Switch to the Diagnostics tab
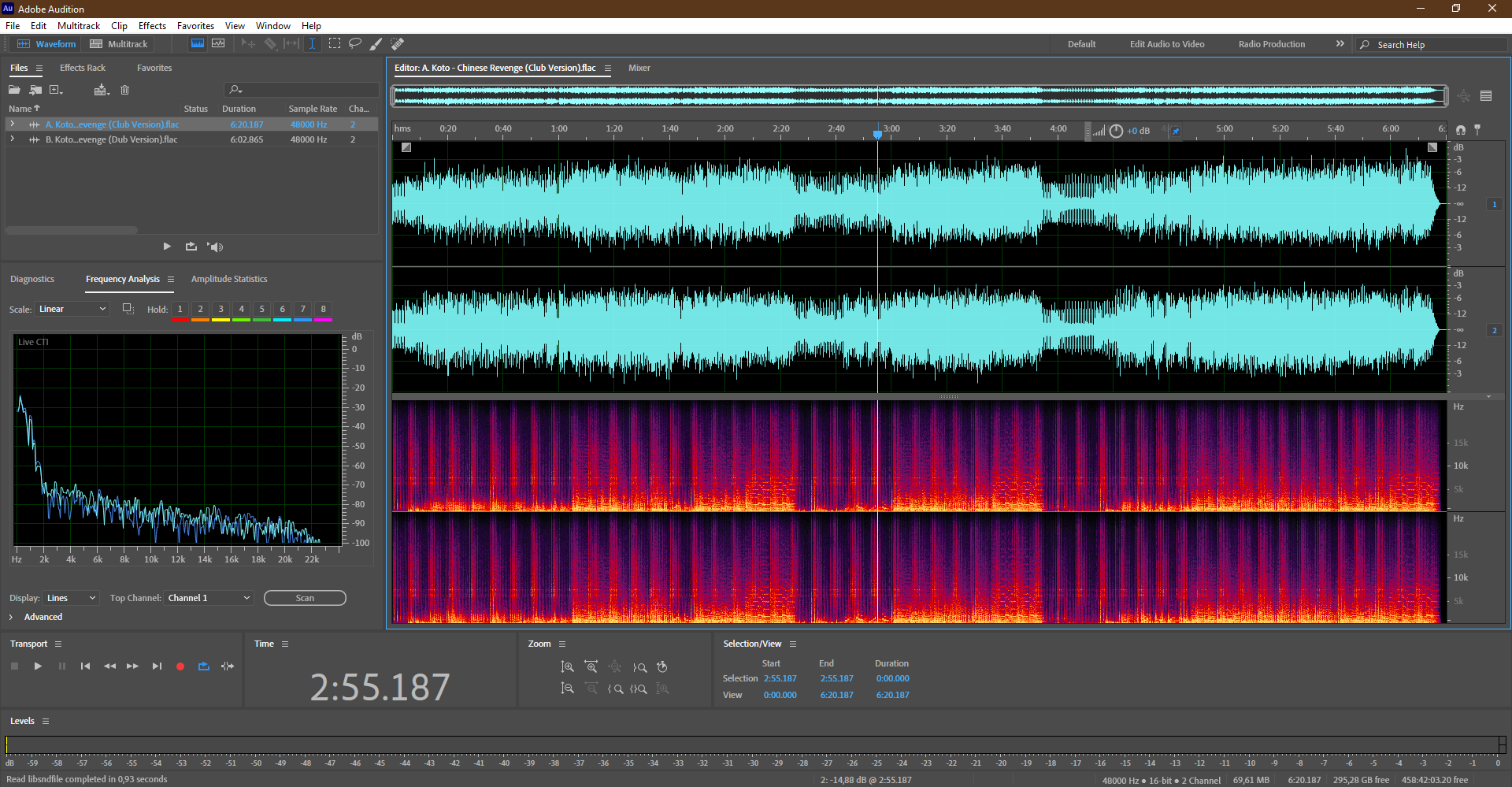Image resolution: width=1512 pixels, height=787 pixels. coord(32,279)
